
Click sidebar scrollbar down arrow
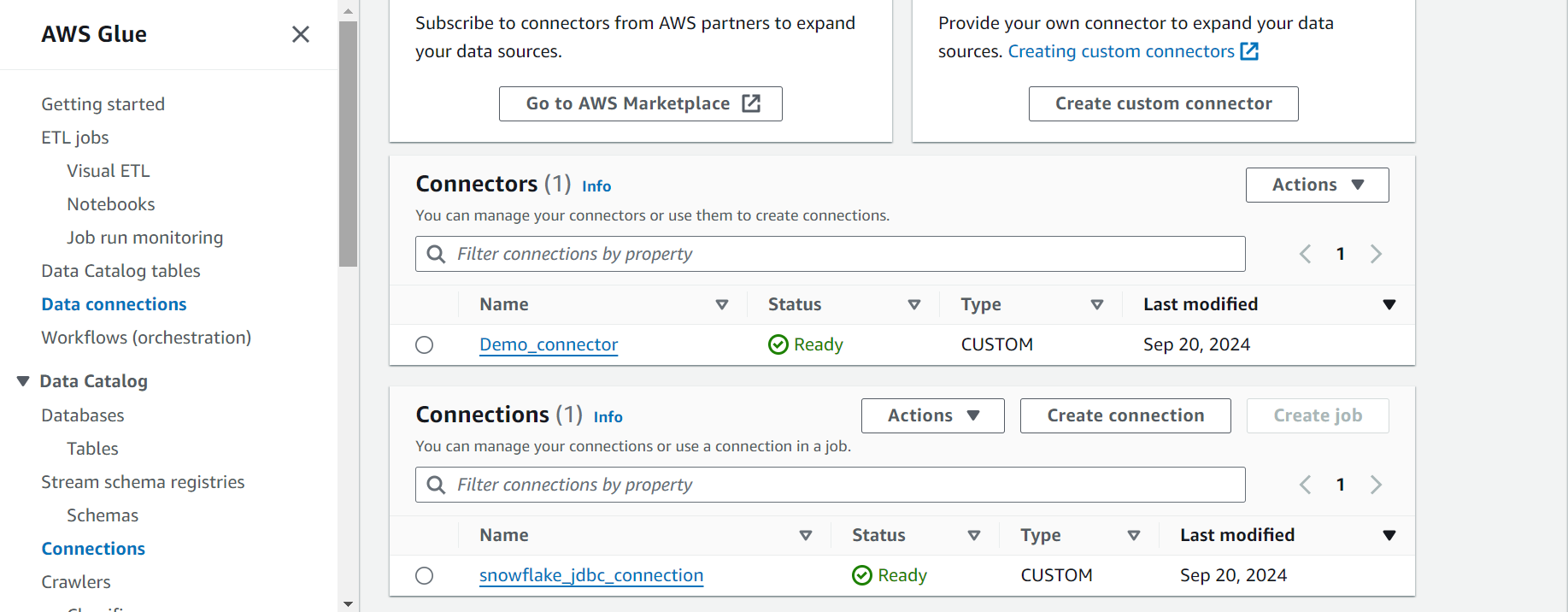(348, 603)
